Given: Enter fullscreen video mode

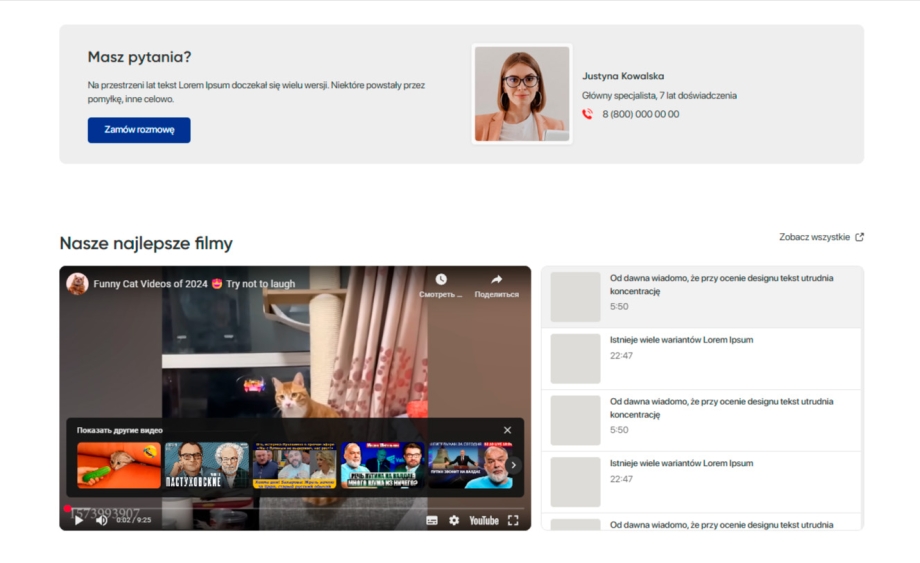Looking at the screenshot, I should 513,520.
